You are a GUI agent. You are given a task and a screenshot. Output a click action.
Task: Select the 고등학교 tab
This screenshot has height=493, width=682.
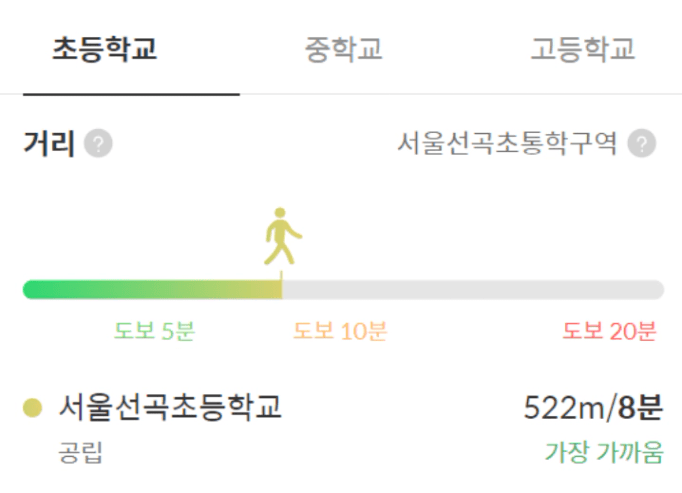583,49
